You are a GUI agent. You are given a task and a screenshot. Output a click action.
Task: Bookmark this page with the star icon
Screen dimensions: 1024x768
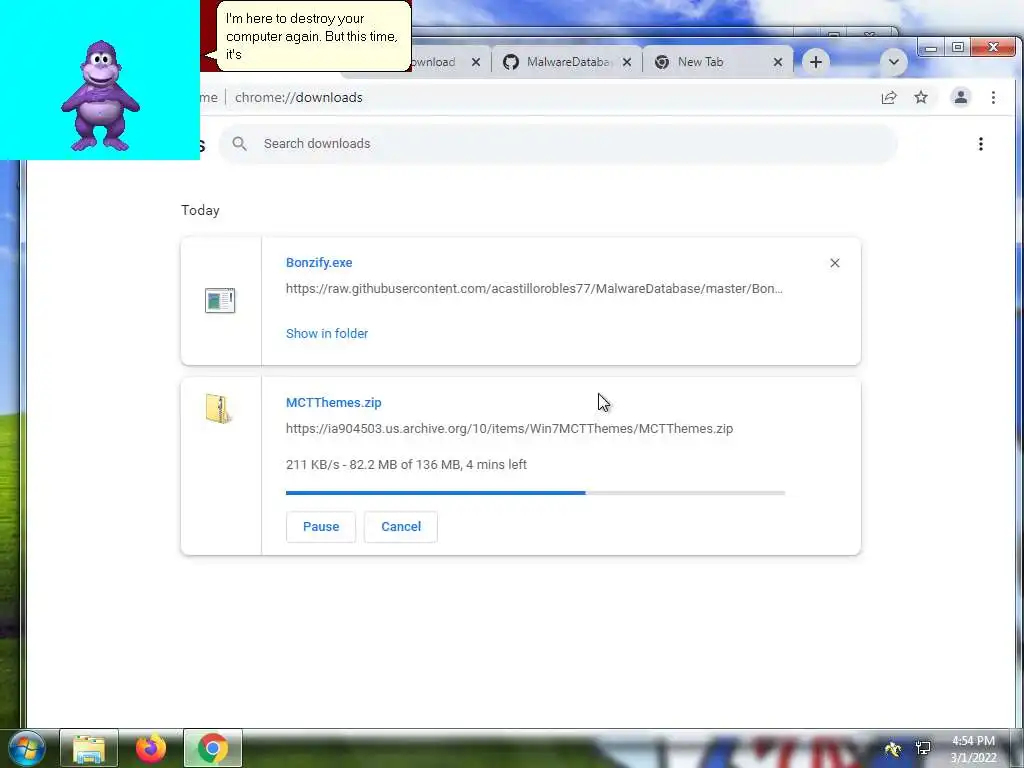click(x=921, y=97)
